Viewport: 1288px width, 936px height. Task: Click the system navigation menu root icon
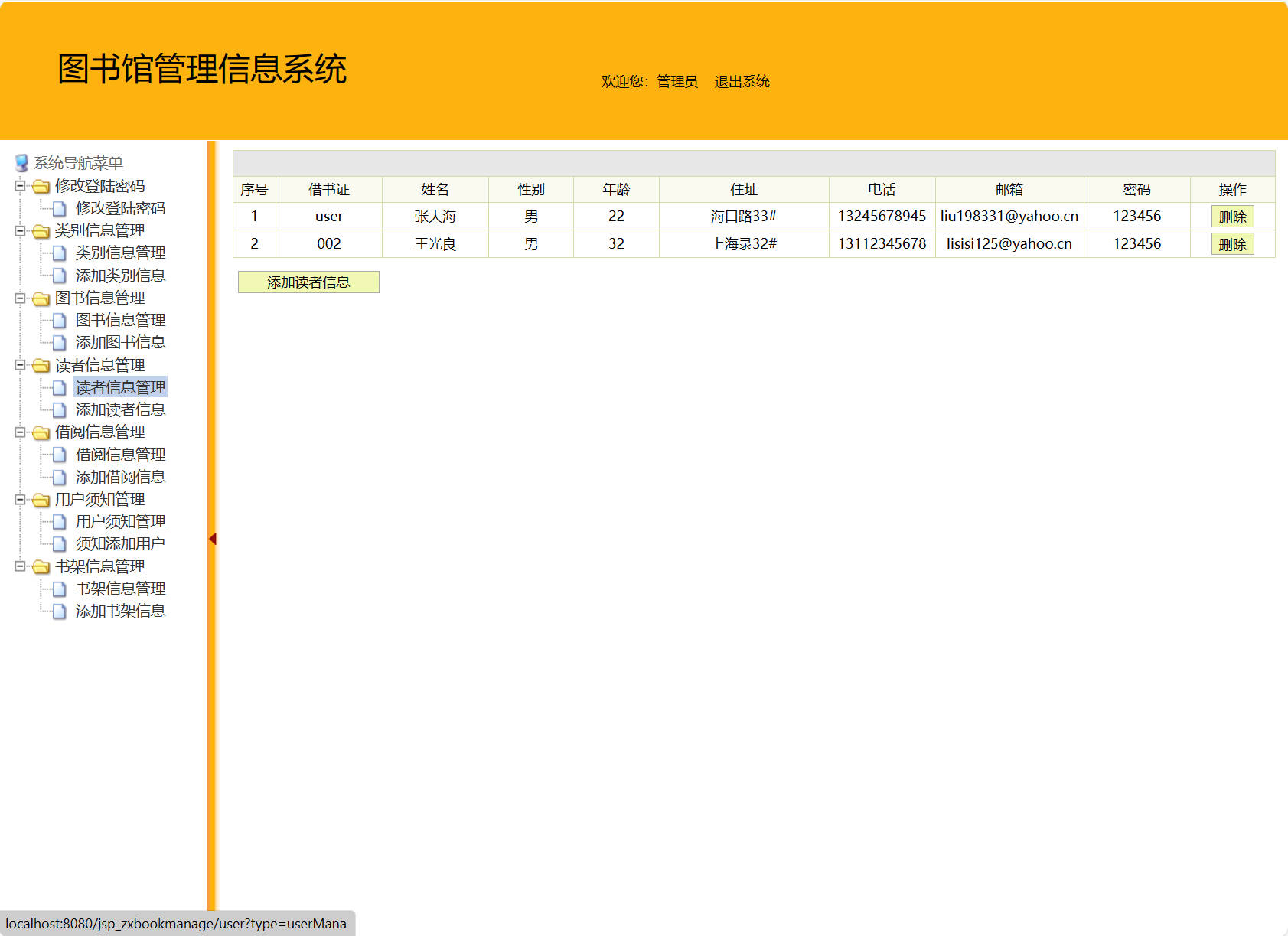tap(21, 162)
